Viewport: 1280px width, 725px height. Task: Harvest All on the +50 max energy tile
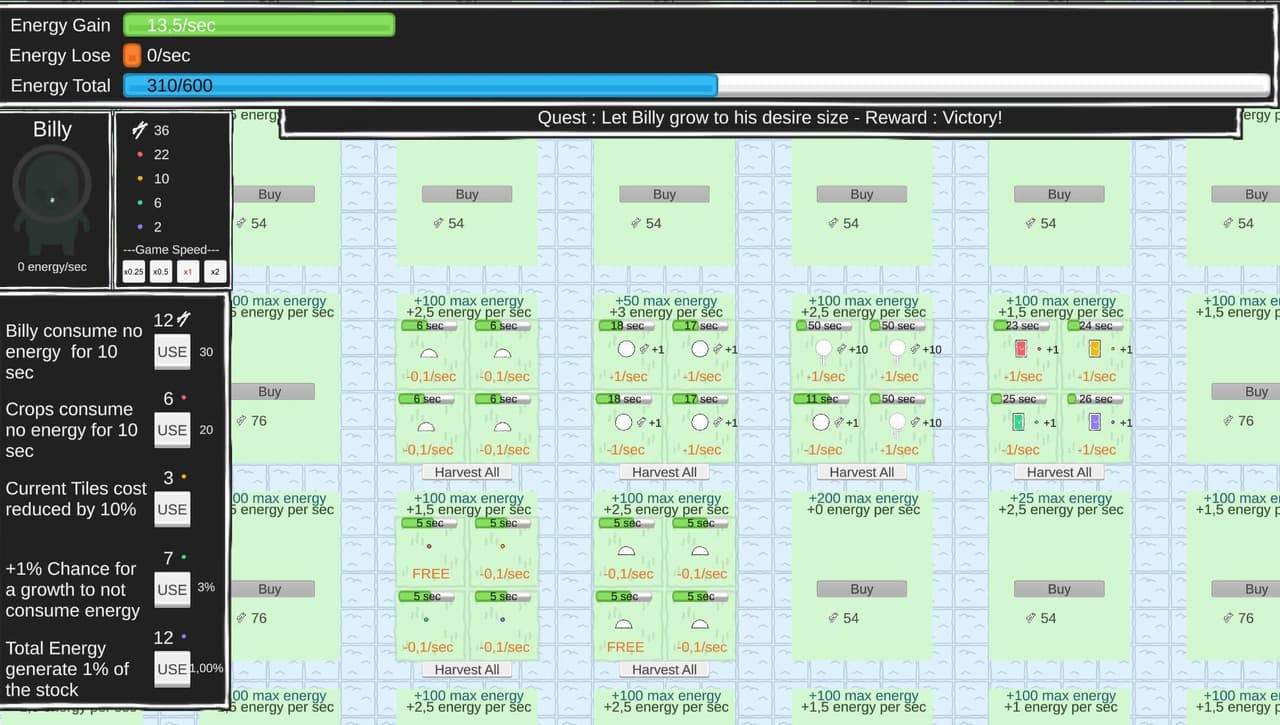(x=664, y=472)
